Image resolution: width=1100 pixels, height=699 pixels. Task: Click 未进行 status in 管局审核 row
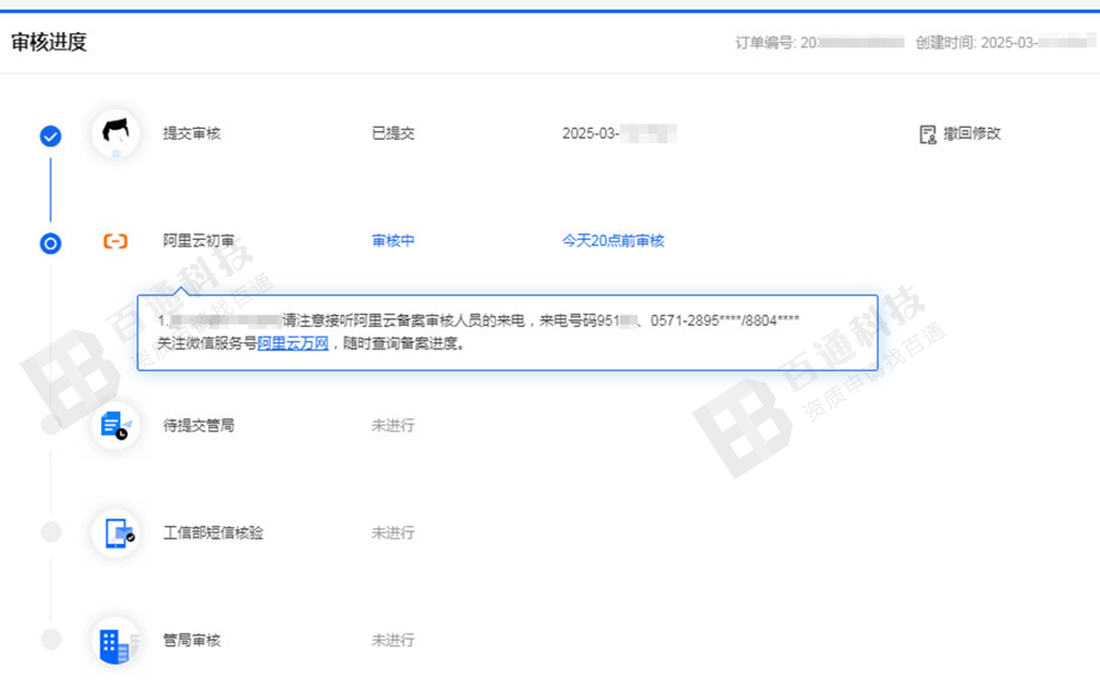click(x=393, y=640)
